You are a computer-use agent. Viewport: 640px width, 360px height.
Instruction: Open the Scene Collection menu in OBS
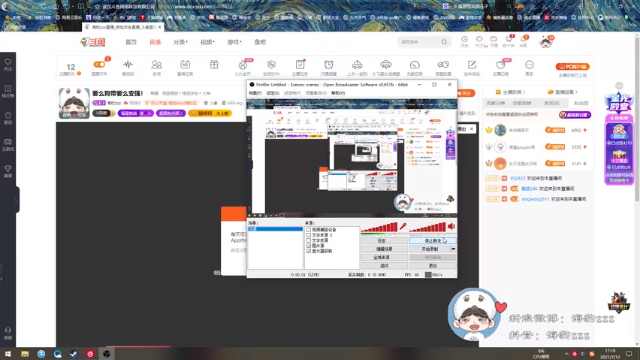pyautogui.click(x=316, y=93)
